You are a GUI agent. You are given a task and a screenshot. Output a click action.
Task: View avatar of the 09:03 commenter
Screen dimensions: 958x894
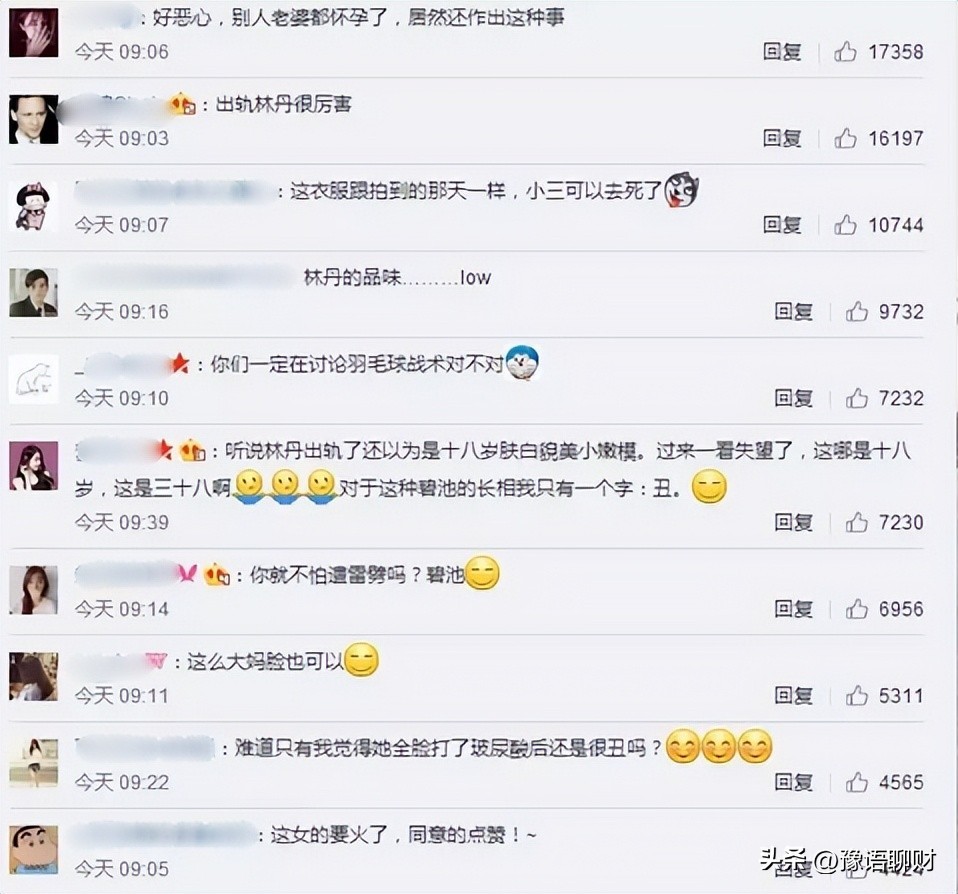pos(34,120)
